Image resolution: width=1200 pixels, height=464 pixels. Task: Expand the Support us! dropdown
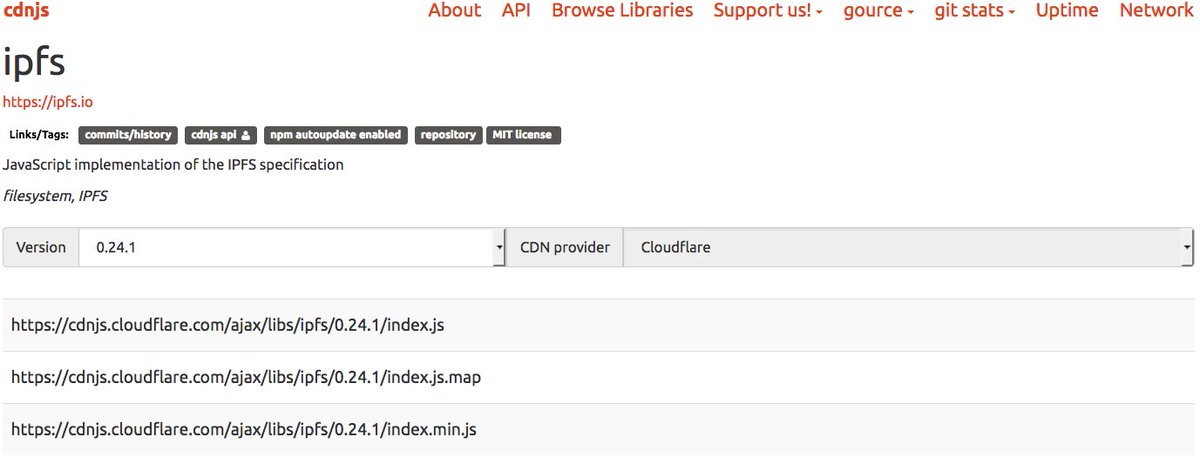coord(768,10)
